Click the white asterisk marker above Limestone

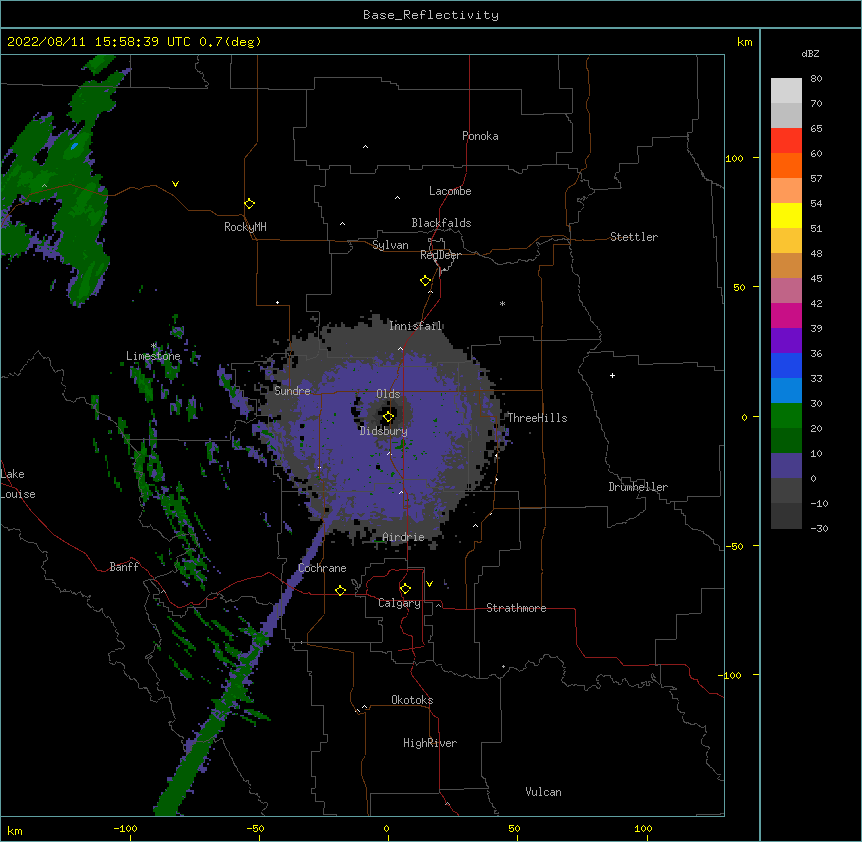[154, 346]
